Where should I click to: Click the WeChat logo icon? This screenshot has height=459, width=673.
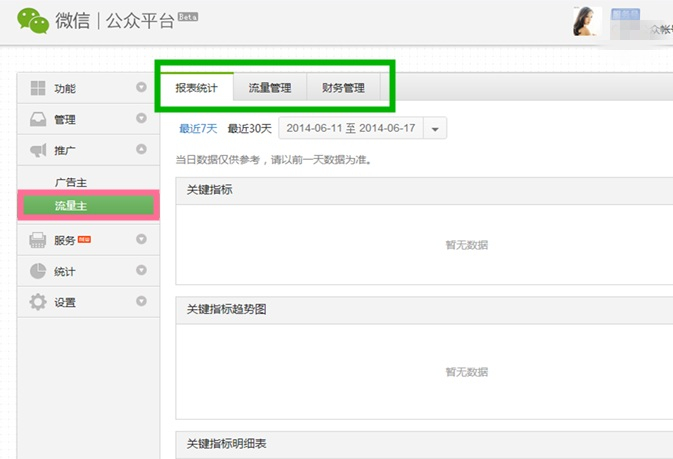pyautogui.click(x=32, y=21)
